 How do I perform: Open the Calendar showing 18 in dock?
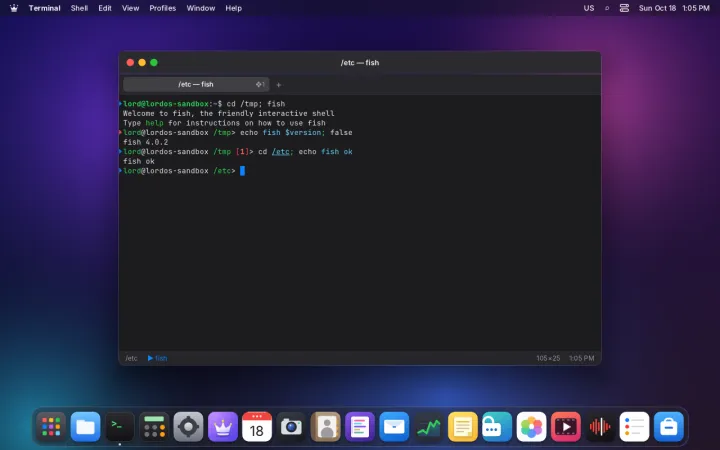pos(257,427)
